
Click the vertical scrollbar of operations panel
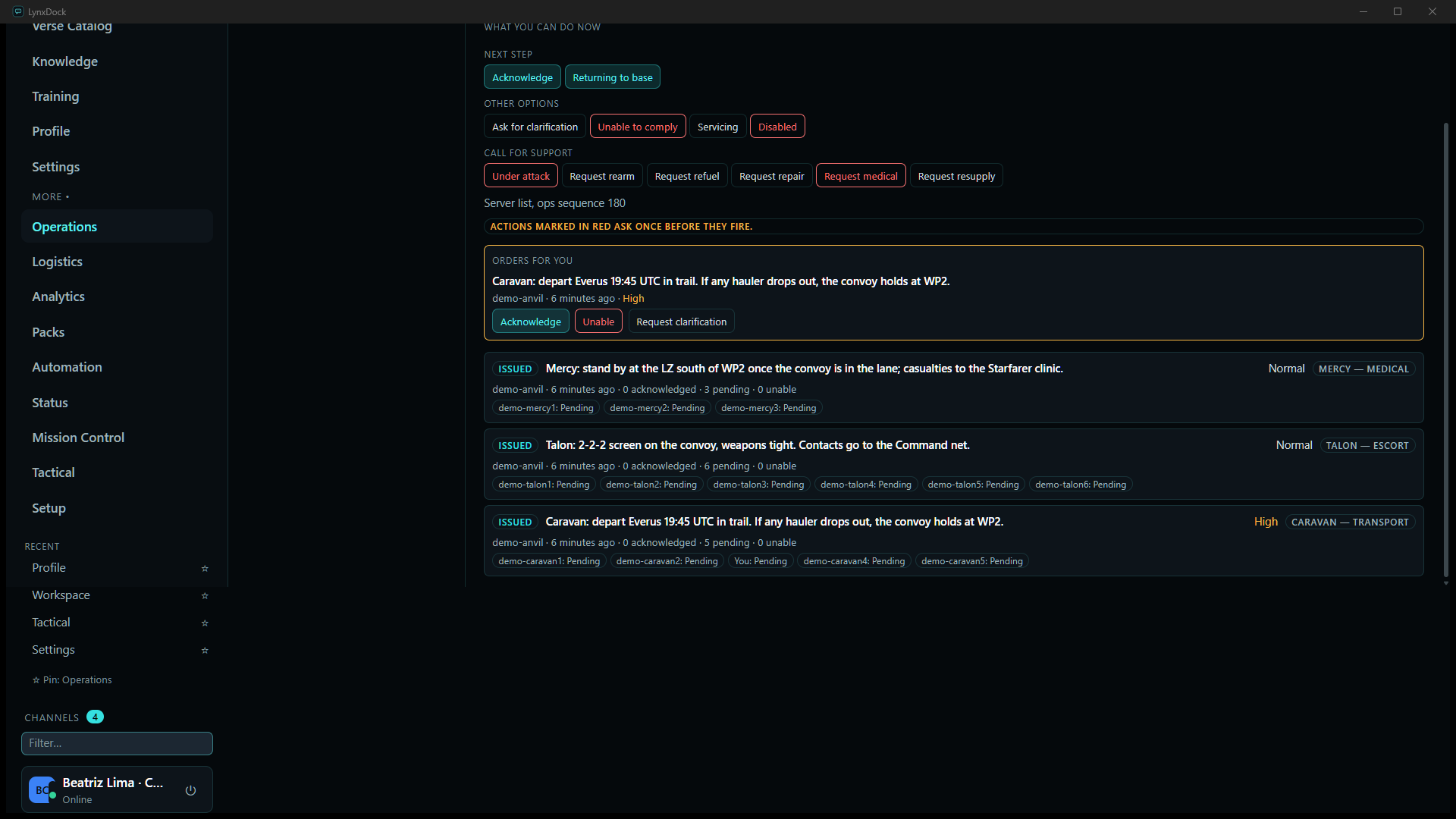[1446, 349]
